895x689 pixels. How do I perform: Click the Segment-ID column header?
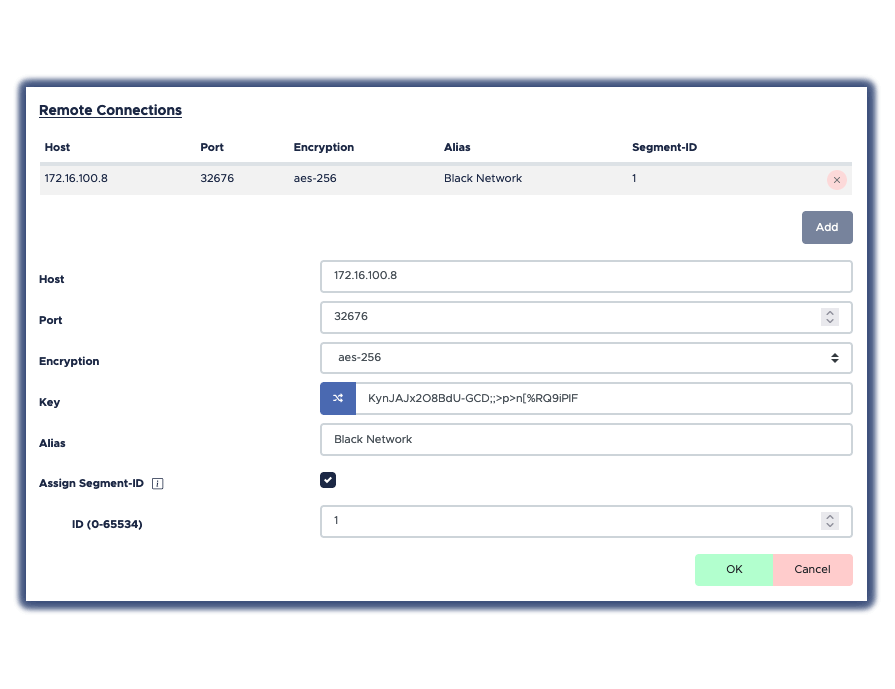pyautogui.click(x=664, y=147)
